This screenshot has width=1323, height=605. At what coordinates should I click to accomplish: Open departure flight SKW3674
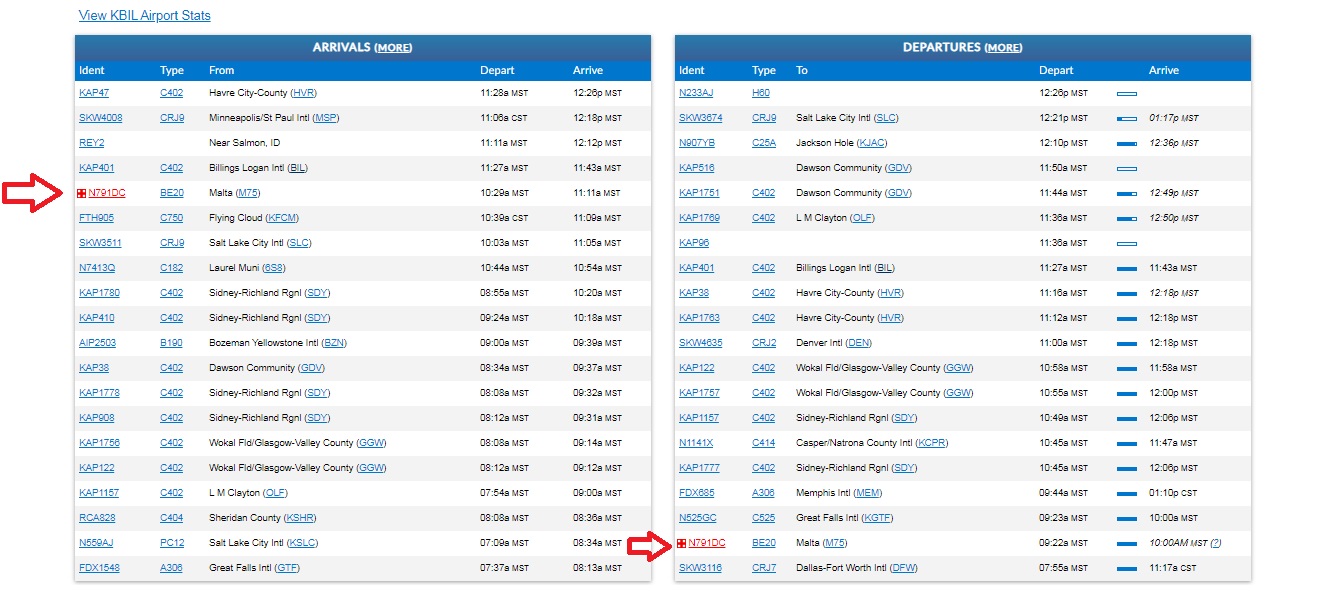(700, 118)
